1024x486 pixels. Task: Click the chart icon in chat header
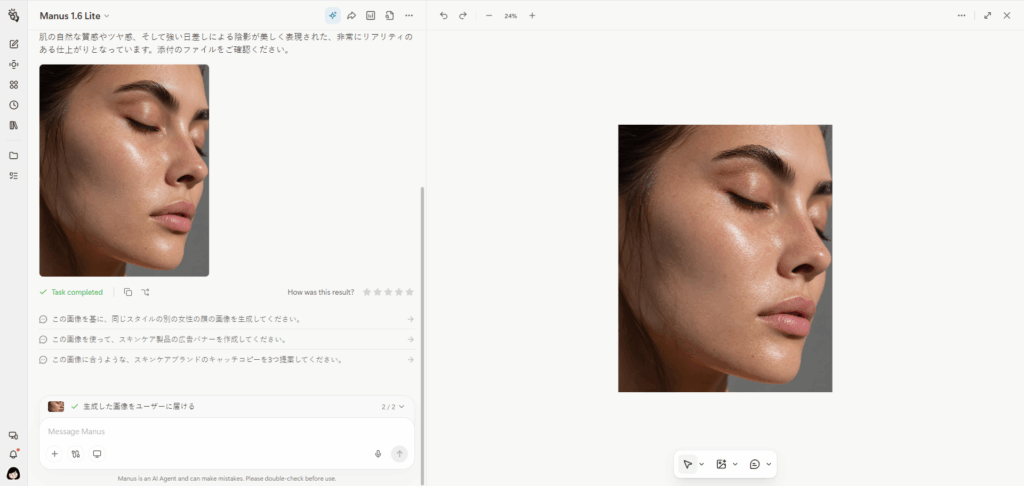(370, 16)
